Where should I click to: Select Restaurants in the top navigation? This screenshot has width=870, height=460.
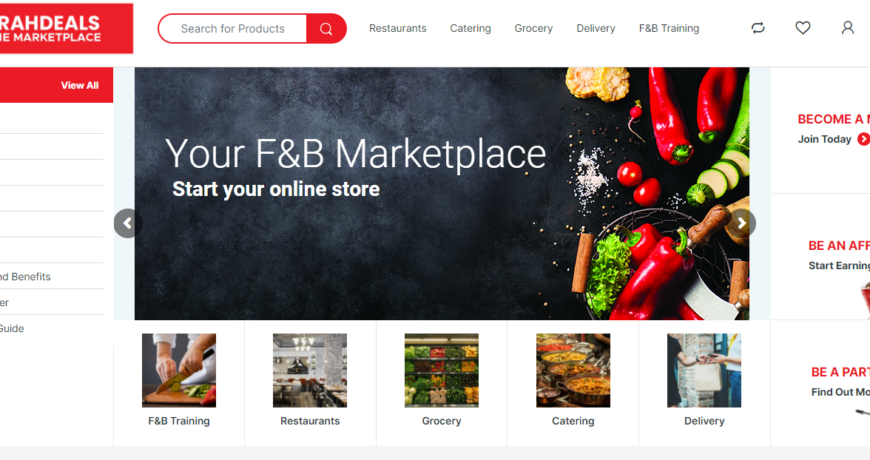click(398, 28)
